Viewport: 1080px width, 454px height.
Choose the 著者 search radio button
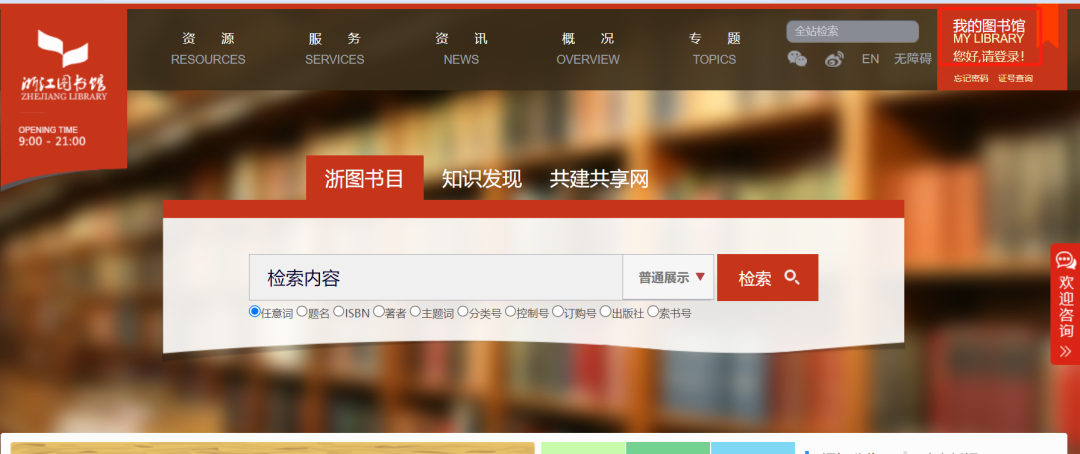(x=379, y=312)
